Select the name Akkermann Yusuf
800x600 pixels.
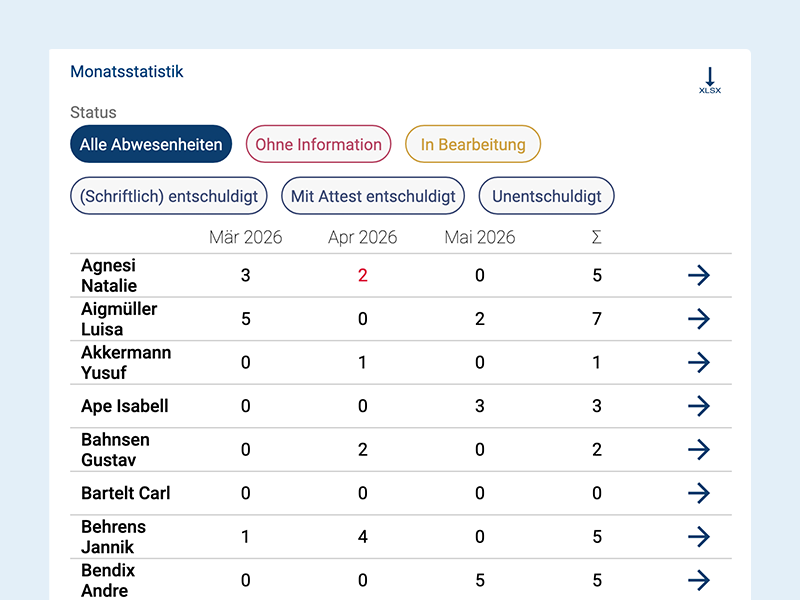[126, 362]
